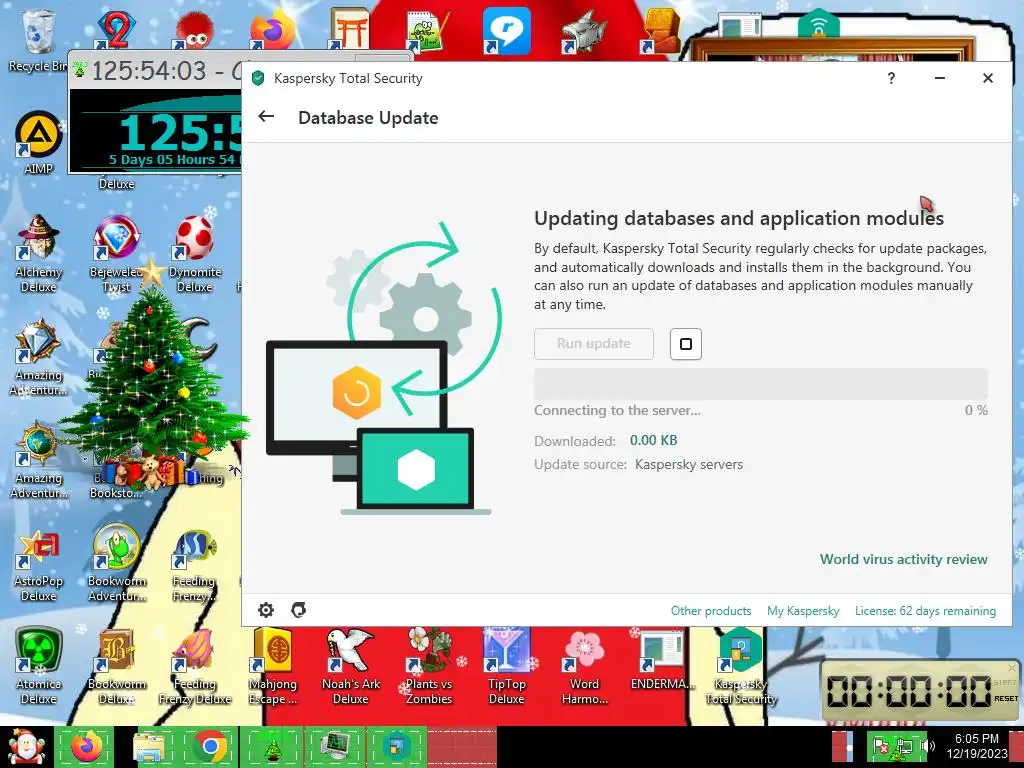Select the Noah's Ark Deluxe icon
The height and width of the screenshot is (768, 1024).
click(x=351, y=666)
